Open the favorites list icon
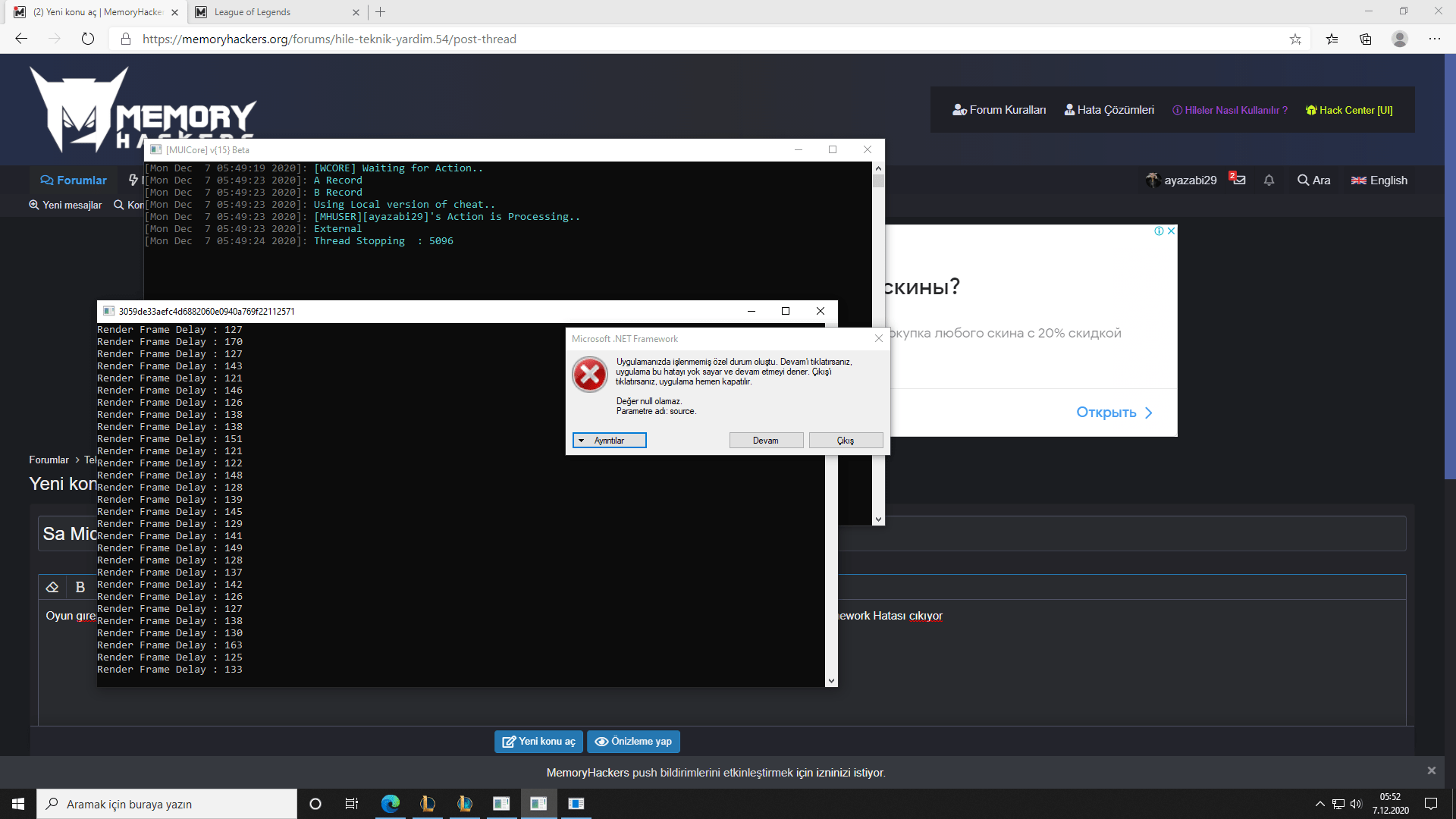The width and height of the screenshot is (1456, 819). (1332, 39)
